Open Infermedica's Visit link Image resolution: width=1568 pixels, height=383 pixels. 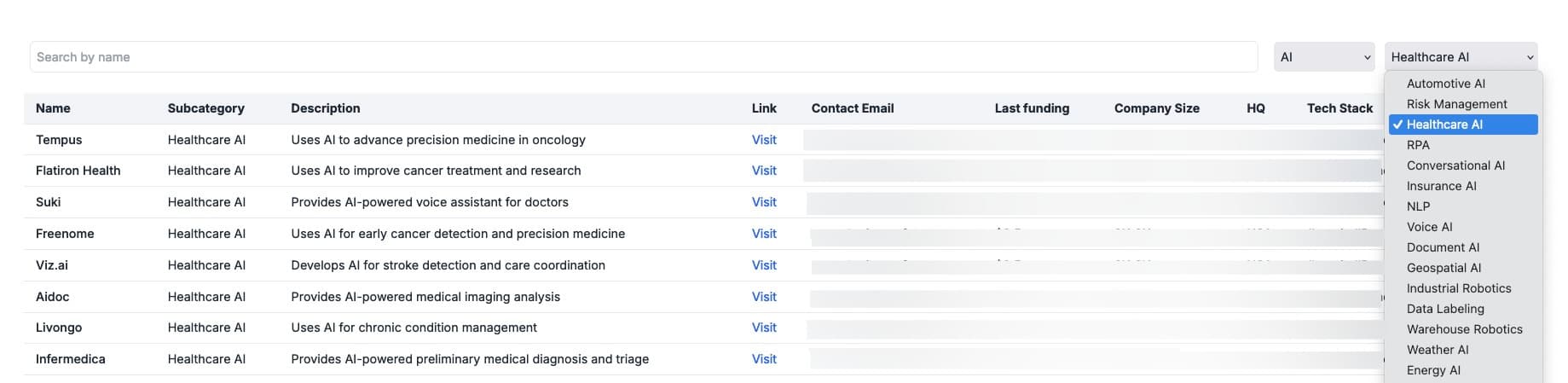(x=764, y=359)
